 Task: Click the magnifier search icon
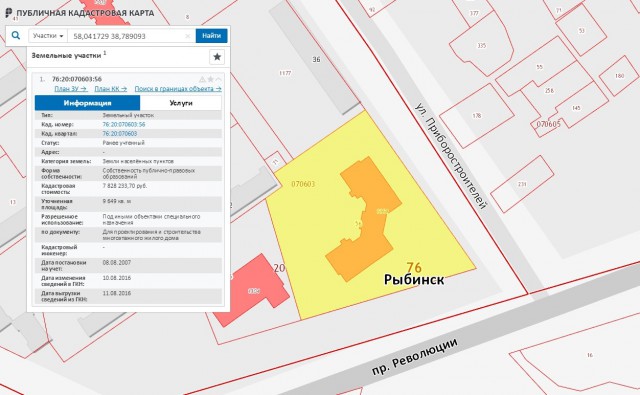(16, 36)
